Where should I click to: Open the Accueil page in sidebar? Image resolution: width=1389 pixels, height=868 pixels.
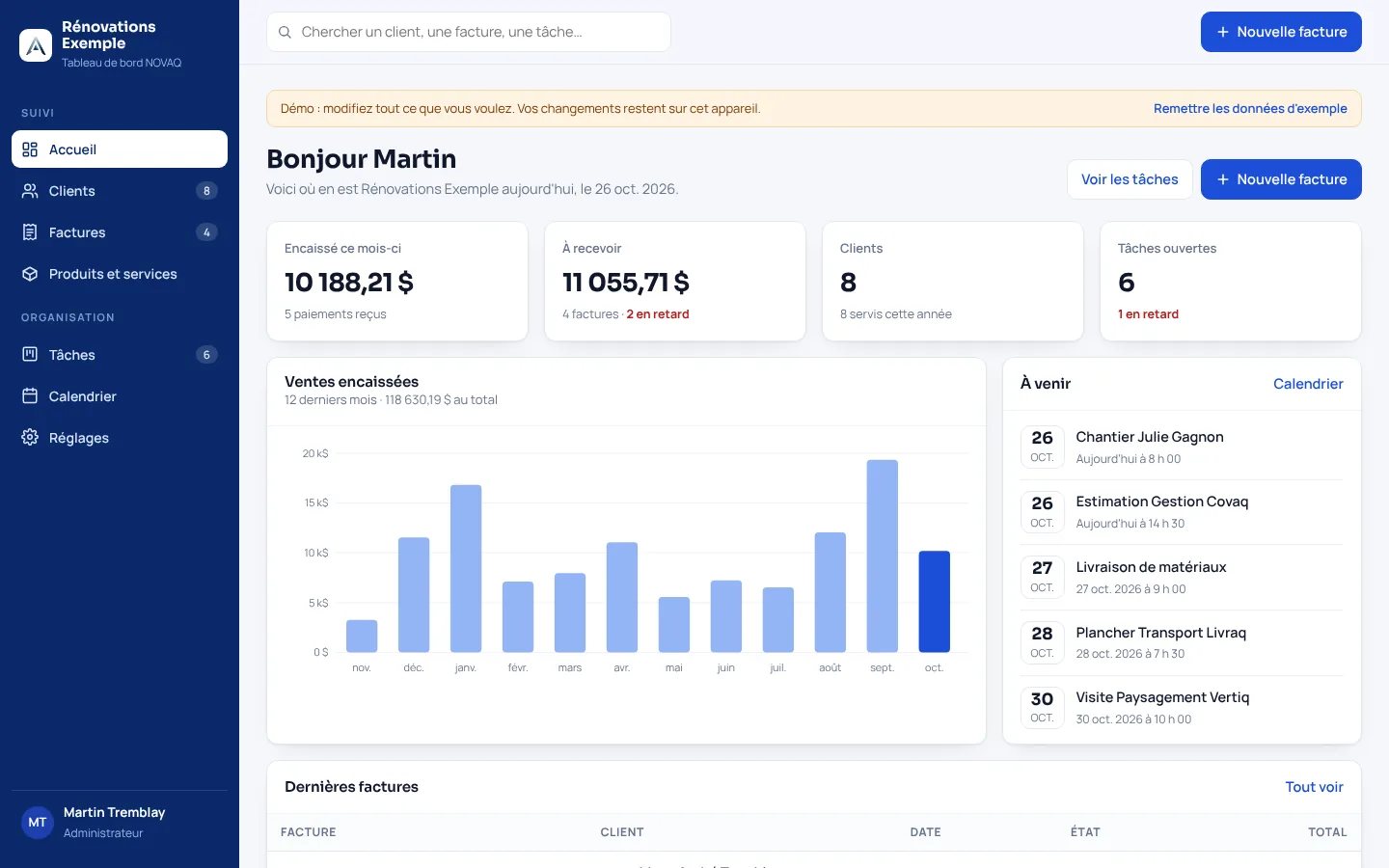tap(120, 149)
